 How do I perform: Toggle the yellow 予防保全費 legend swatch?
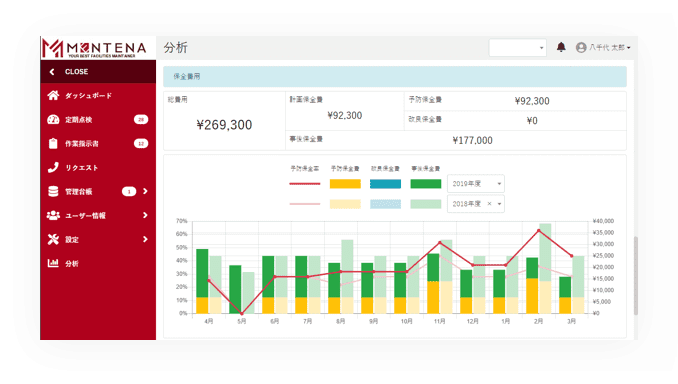[345, 184]
